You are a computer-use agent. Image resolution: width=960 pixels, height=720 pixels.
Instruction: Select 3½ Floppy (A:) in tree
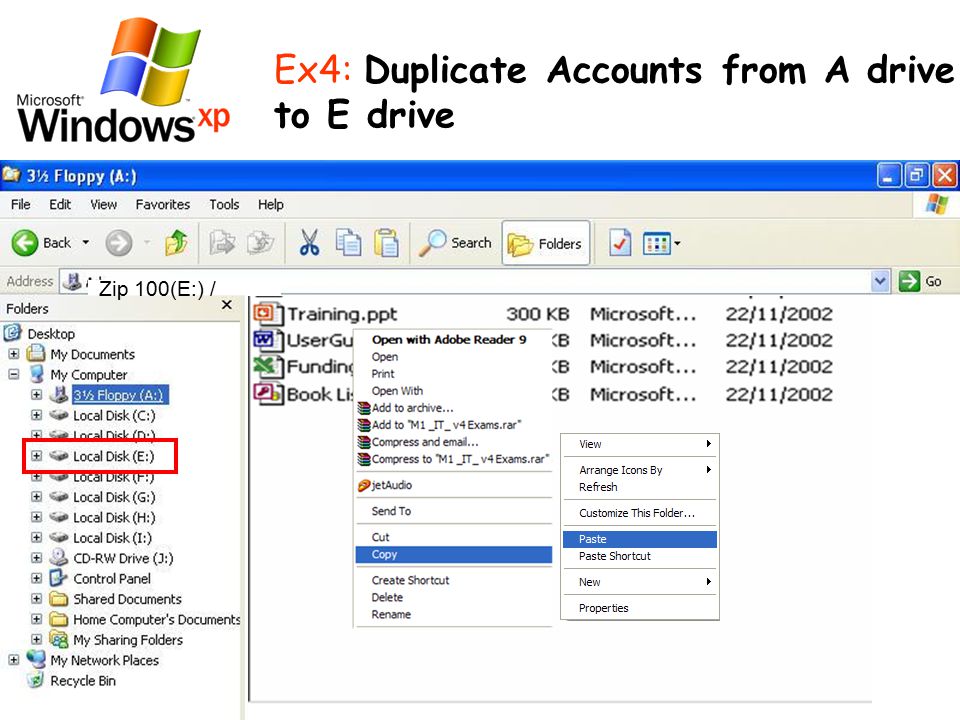tap(119, 395)
